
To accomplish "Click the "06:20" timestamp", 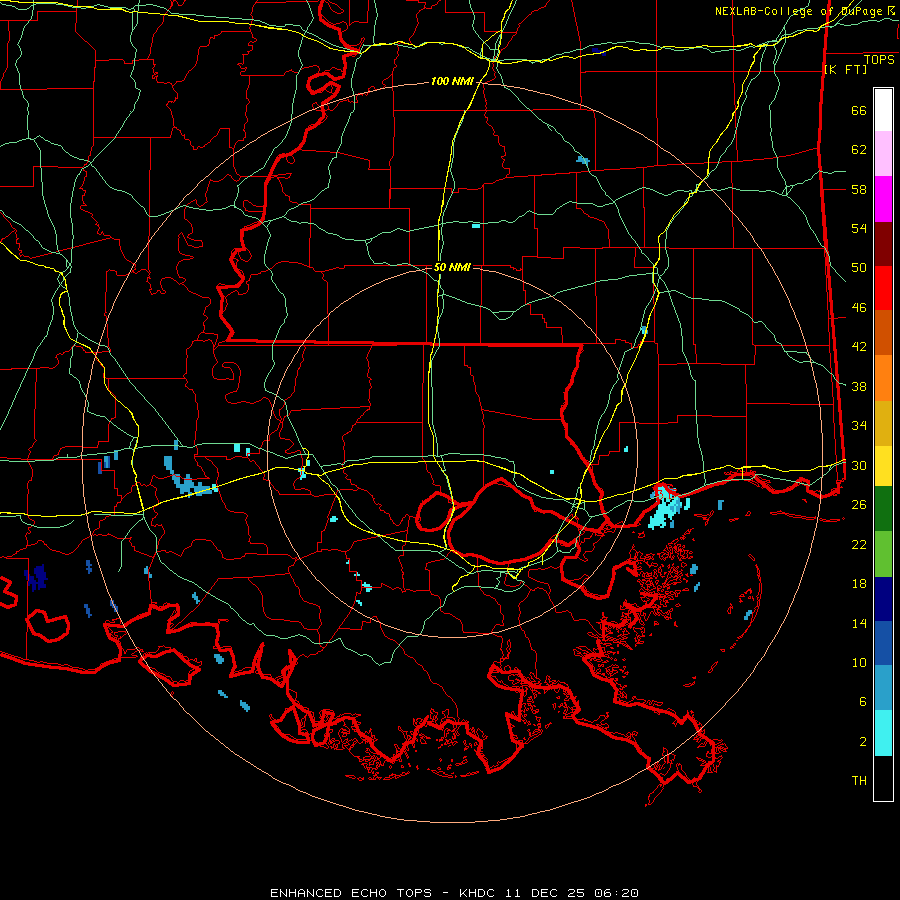I will tap(617, 893).
